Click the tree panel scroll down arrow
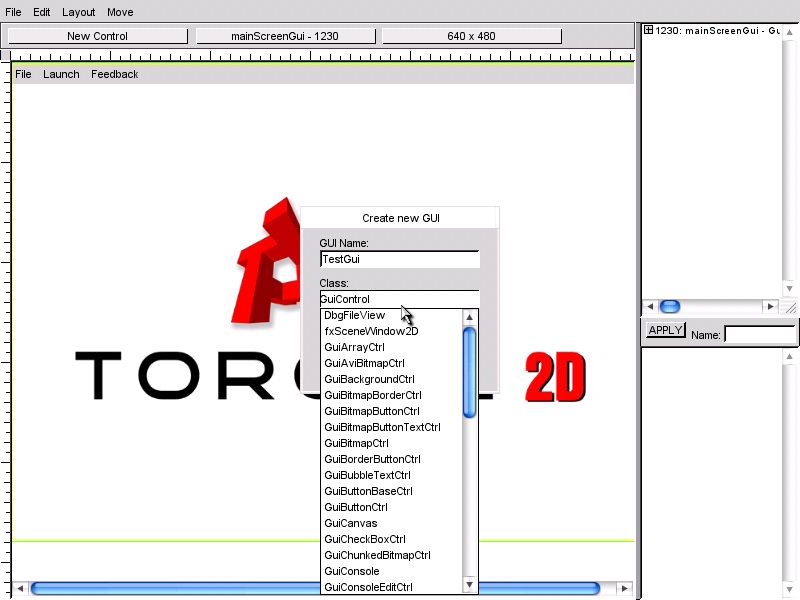The width and height of the screenshot is (800, 600). (789, 288)
